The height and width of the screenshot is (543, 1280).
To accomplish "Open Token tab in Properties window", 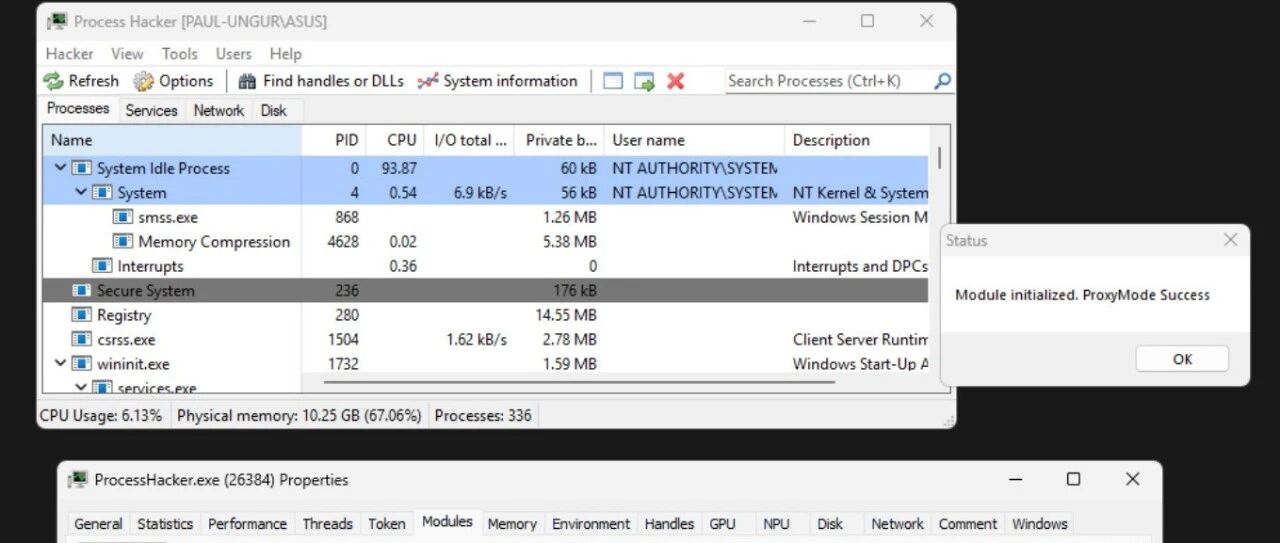I will pyautogui.click(x=386, y=524).
